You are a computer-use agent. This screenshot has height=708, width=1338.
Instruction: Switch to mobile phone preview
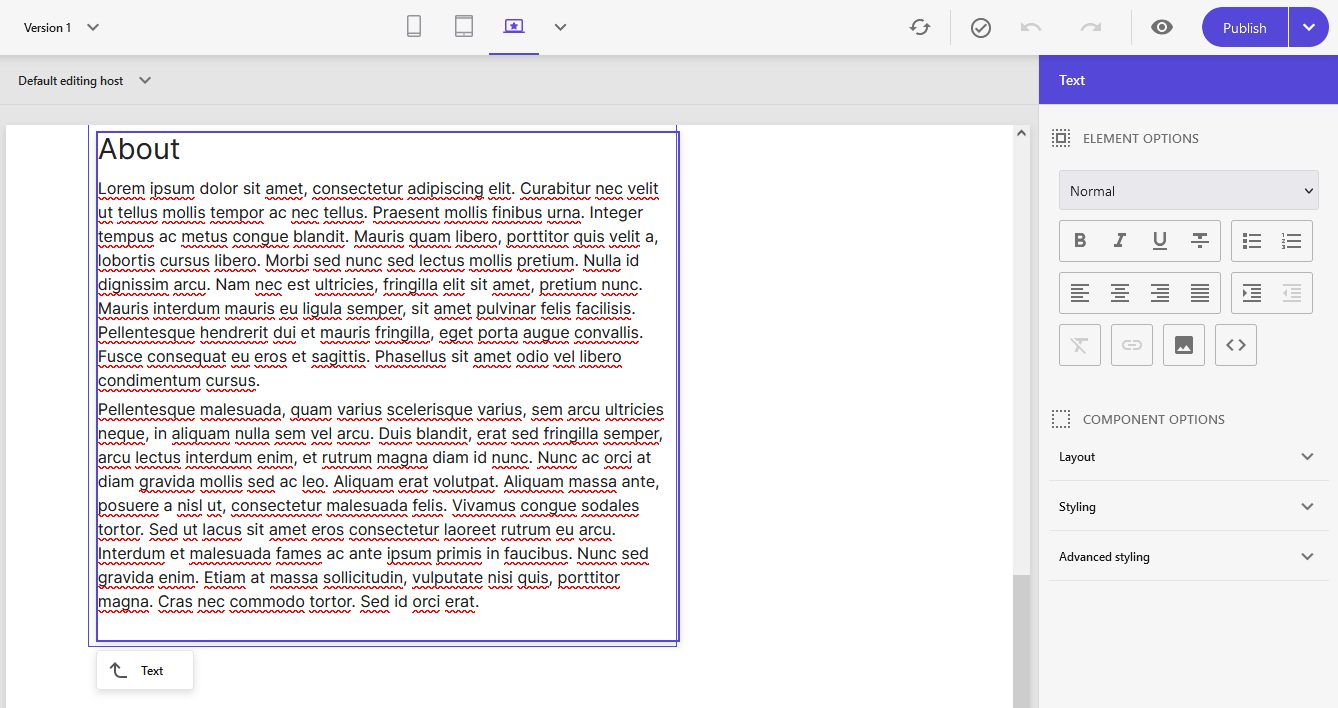(x=414, y=27)
